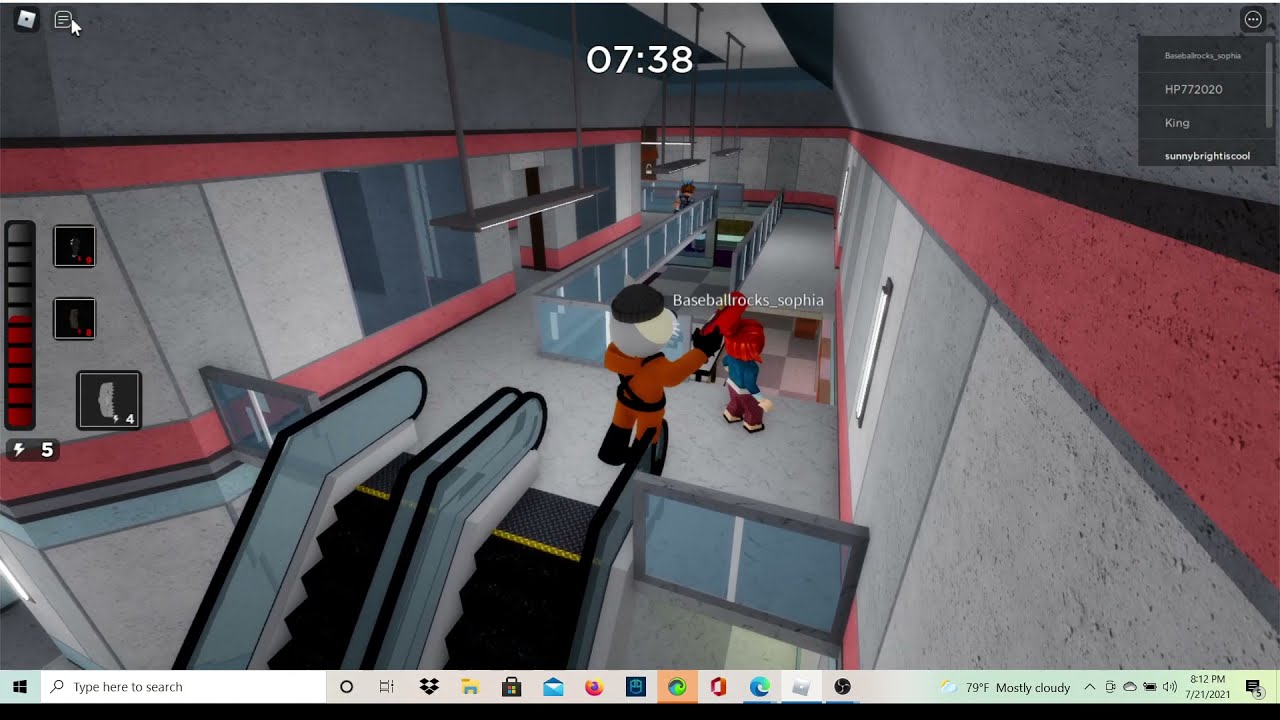Viewport: 1280px width, 720px height.
Task: Open the Mail app from the taskbar
Action: point(553,687)
